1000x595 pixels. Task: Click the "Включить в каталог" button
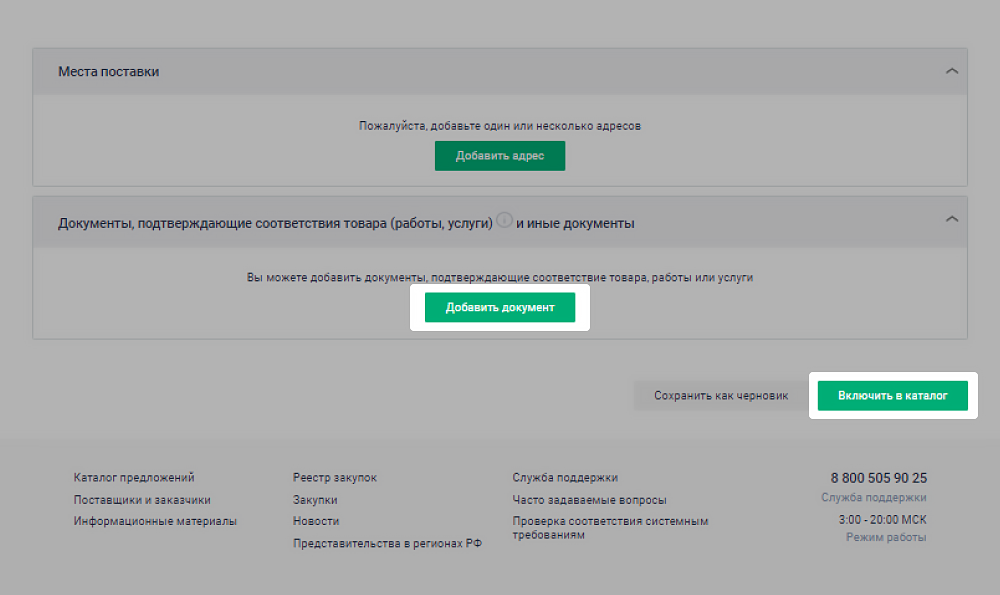[892, 396]
